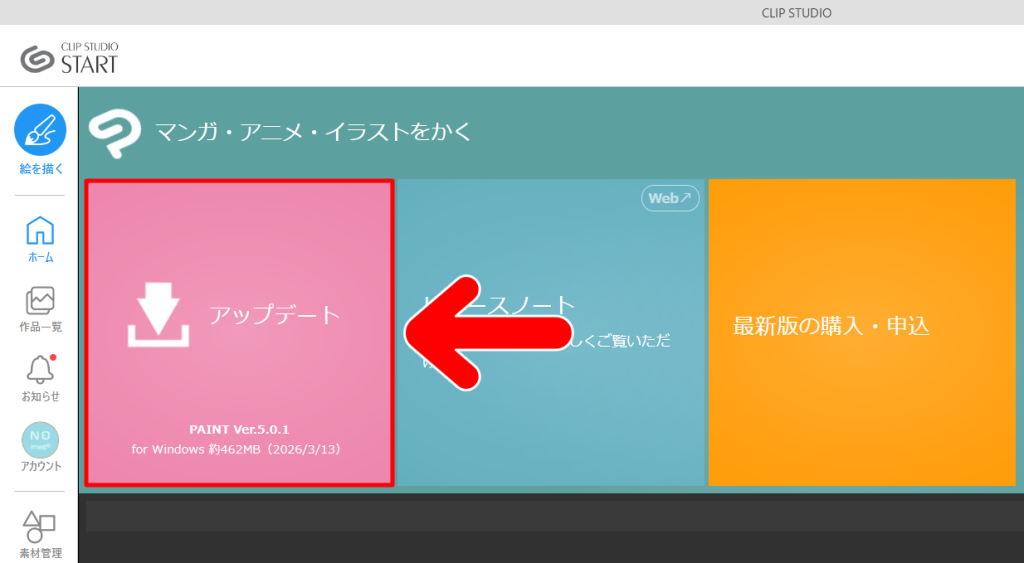This screenshot has width=1024, height=563.
Task: Click the download arrow icon on update tile
Action: click(158, 314)
